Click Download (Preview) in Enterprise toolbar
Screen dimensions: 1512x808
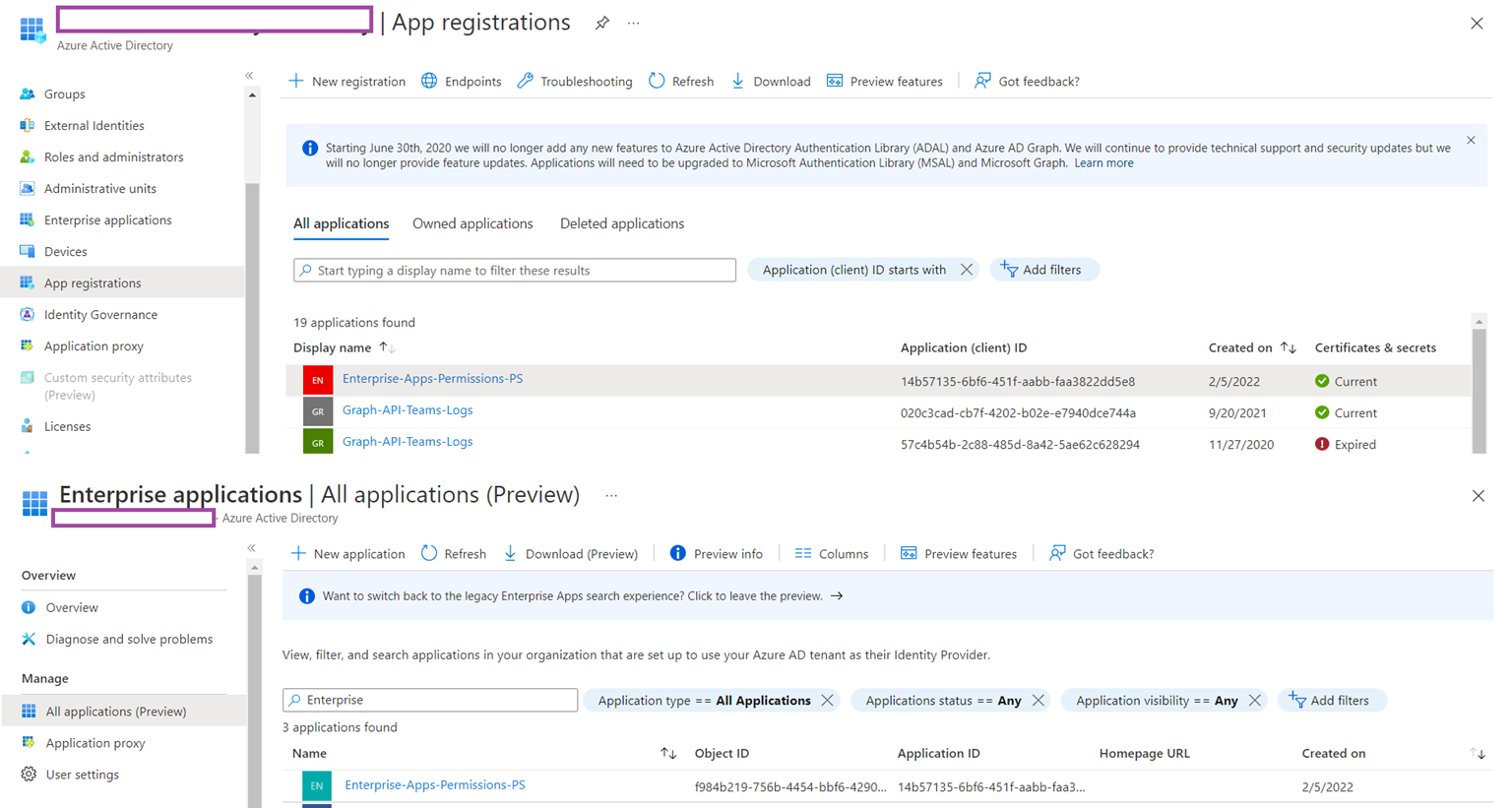(571, 553)
